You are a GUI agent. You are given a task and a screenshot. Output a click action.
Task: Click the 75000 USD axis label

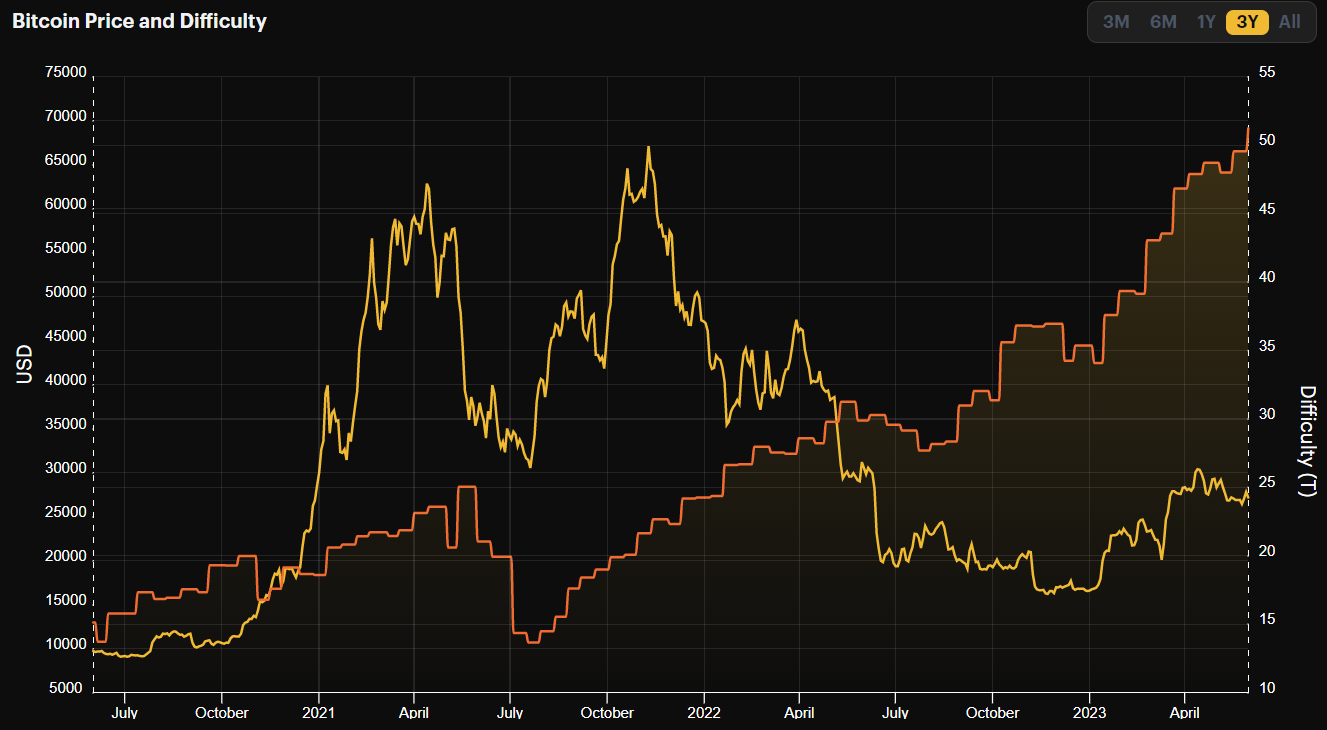coord(65,73)
